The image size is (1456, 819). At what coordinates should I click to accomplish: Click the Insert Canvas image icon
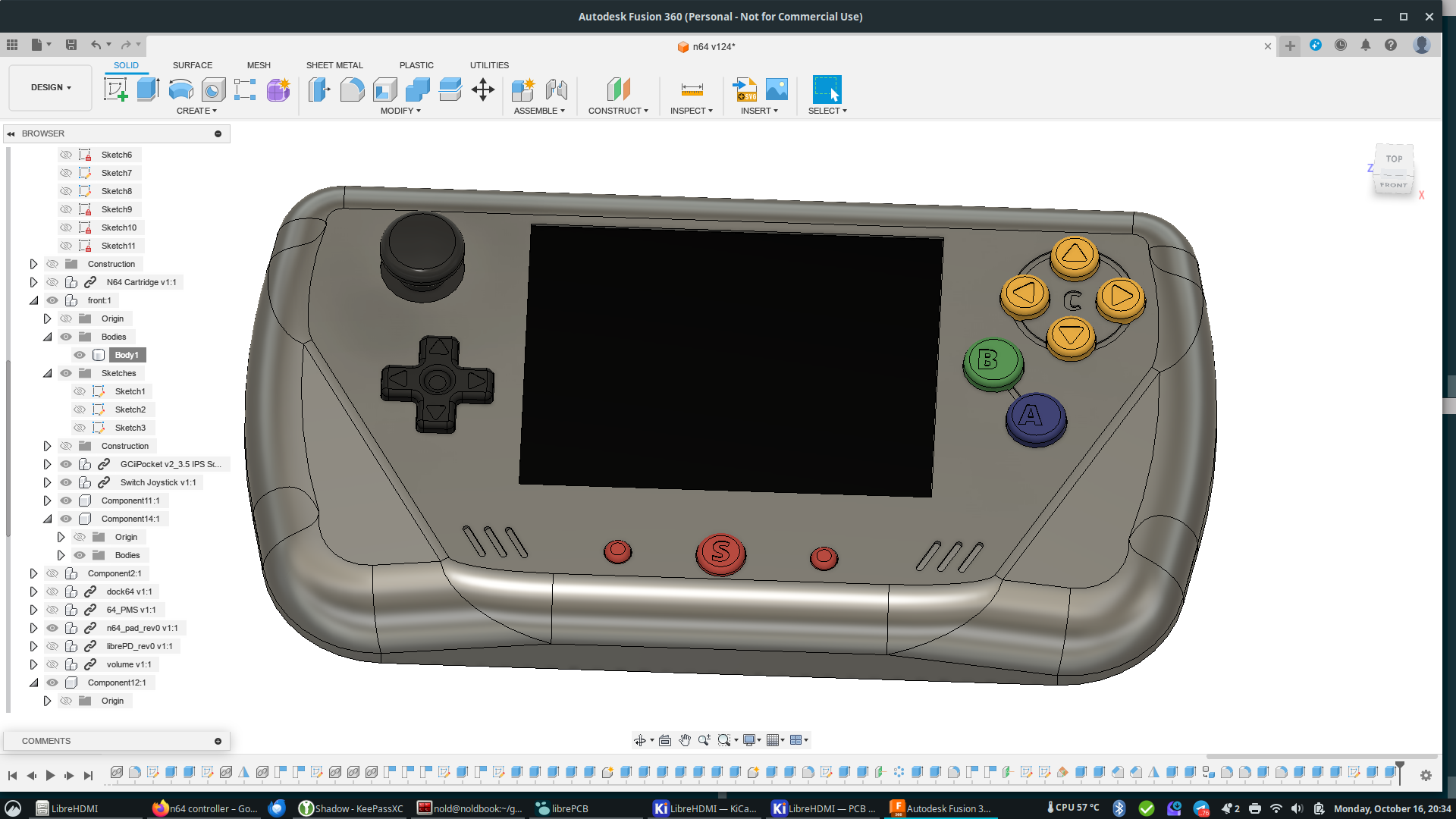coord(777,89)
